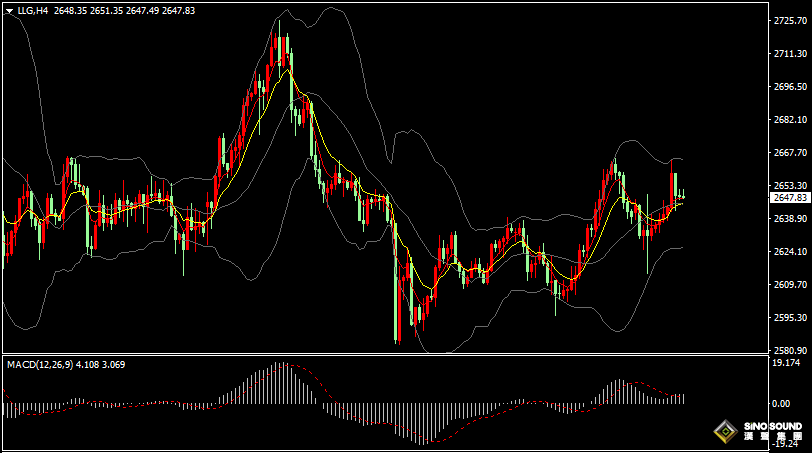Click the price axis value 2711.30
The image size is (812, 453).
pyautogui.click(x=790, y=53)
